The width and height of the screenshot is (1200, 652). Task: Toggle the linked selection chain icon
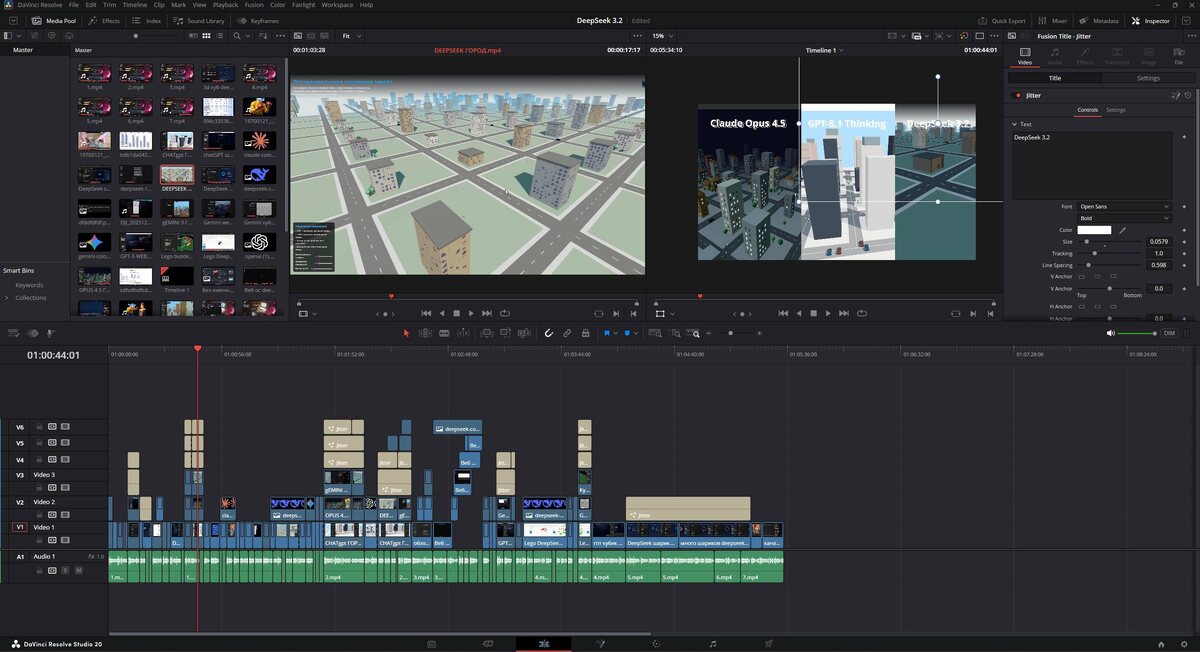pyautogui.click(x=567, y=333)
